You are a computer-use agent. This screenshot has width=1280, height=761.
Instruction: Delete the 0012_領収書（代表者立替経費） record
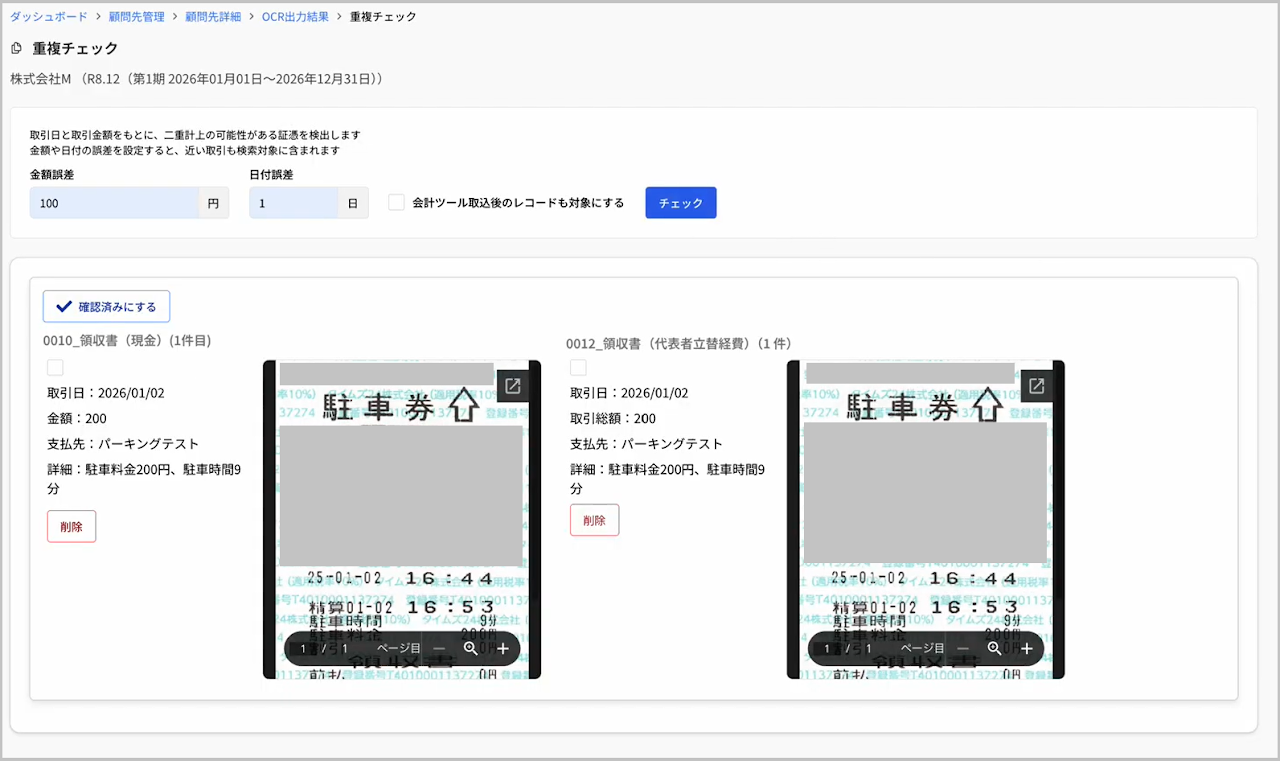(x=594, y=520)
